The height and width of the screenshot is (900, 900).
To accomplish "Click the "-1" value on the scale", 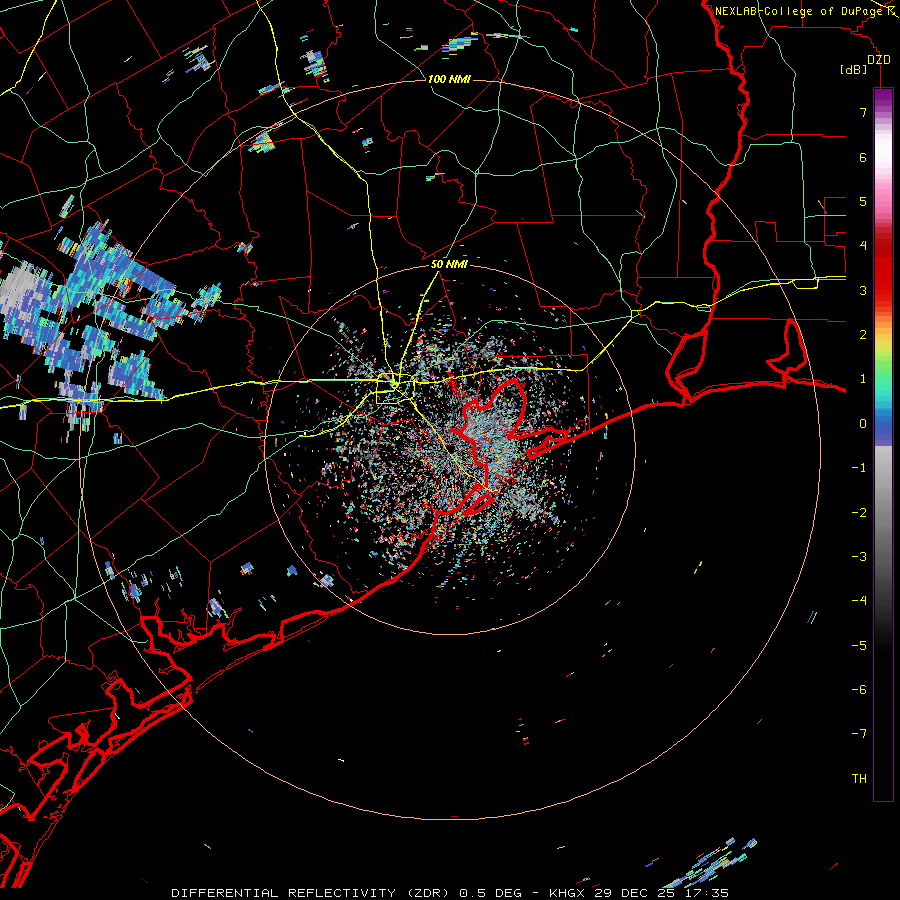I will pyautogui.click(x=859, y=468).
